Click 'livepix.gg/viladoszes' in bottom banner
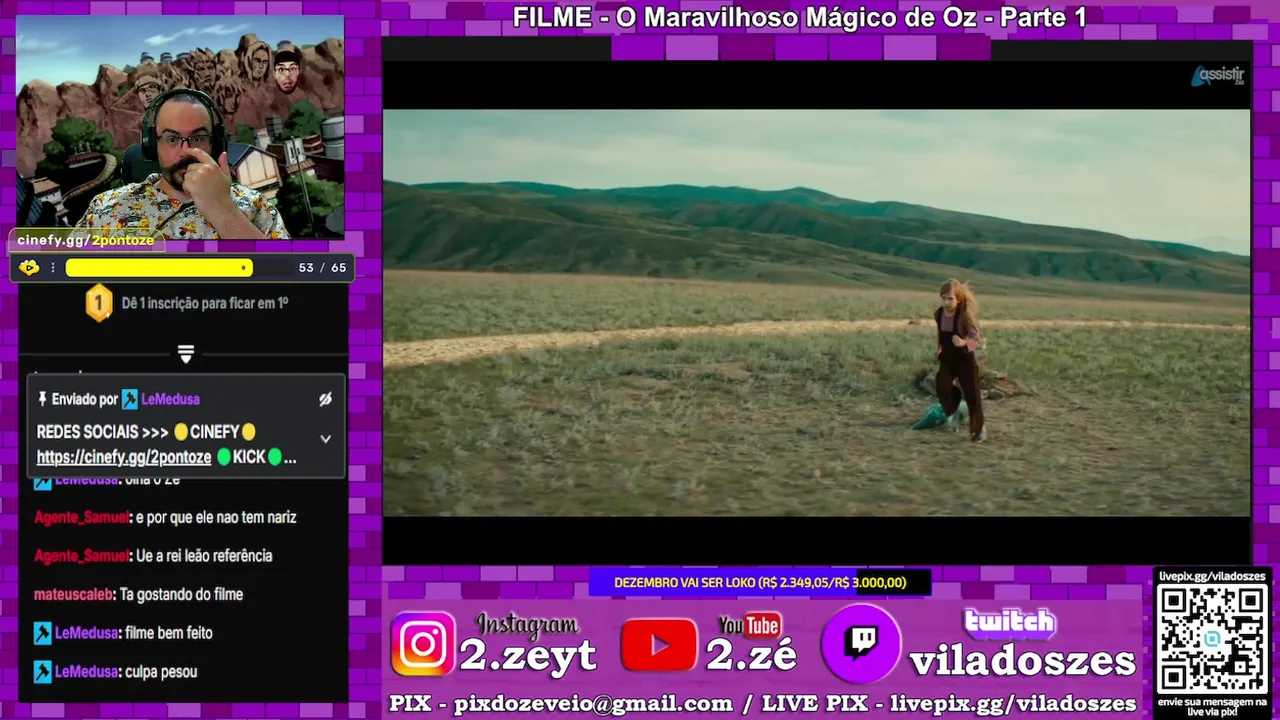This screenshot has width=1280, height=720. click(1013, 704)
